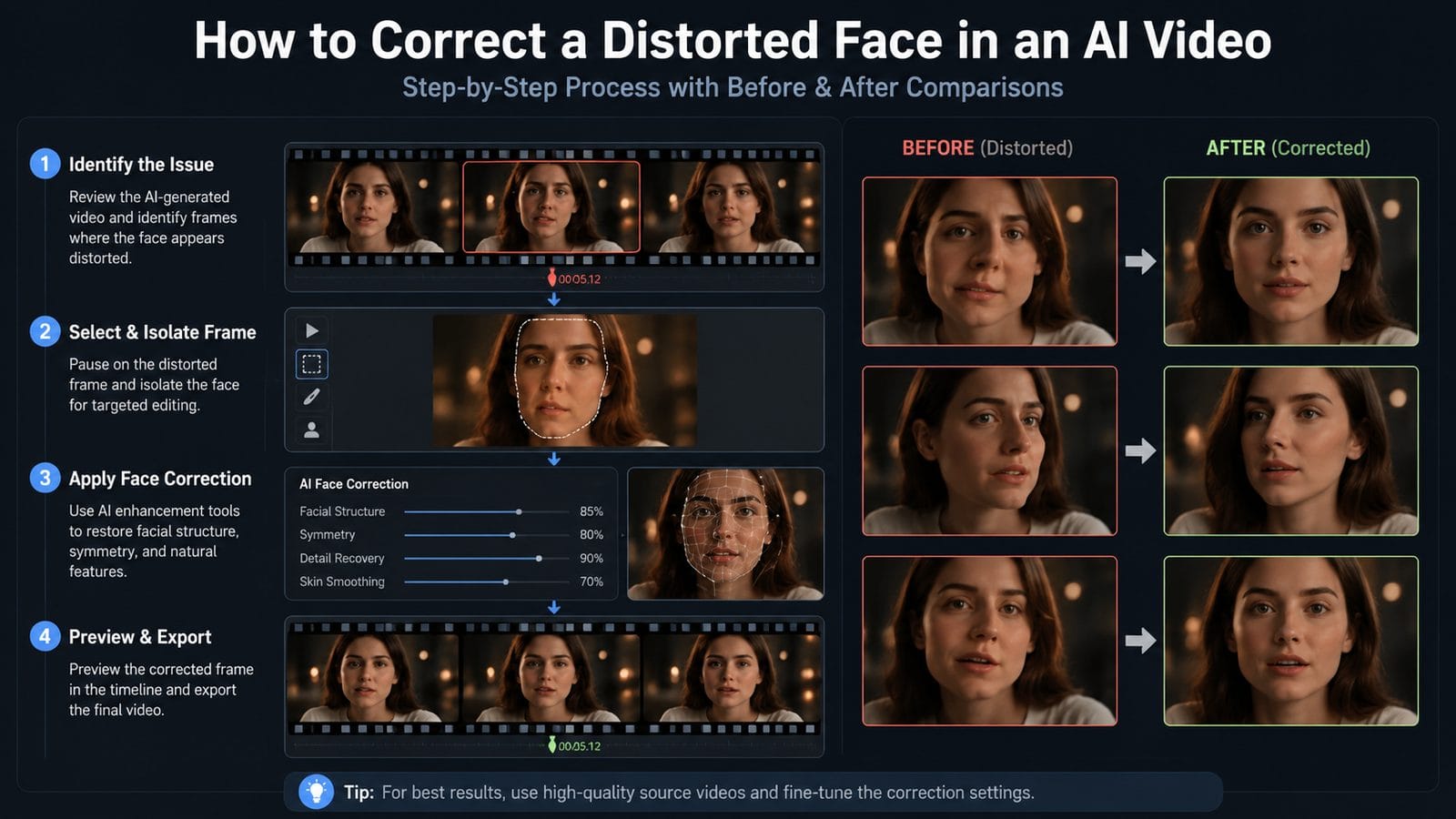
Task: Open the first BEFORE distorted image
Action: (x=989, y=261)
